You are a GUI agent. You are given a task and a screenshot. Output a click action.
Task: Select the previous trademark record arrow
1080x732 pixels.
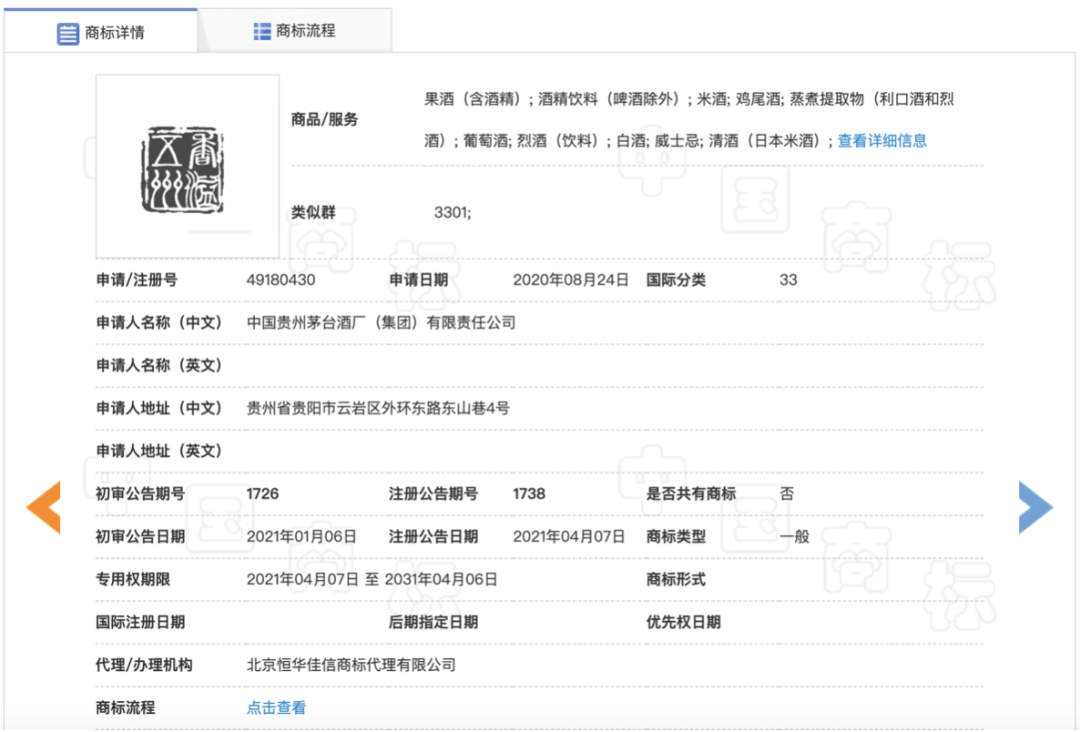point(43,507)
